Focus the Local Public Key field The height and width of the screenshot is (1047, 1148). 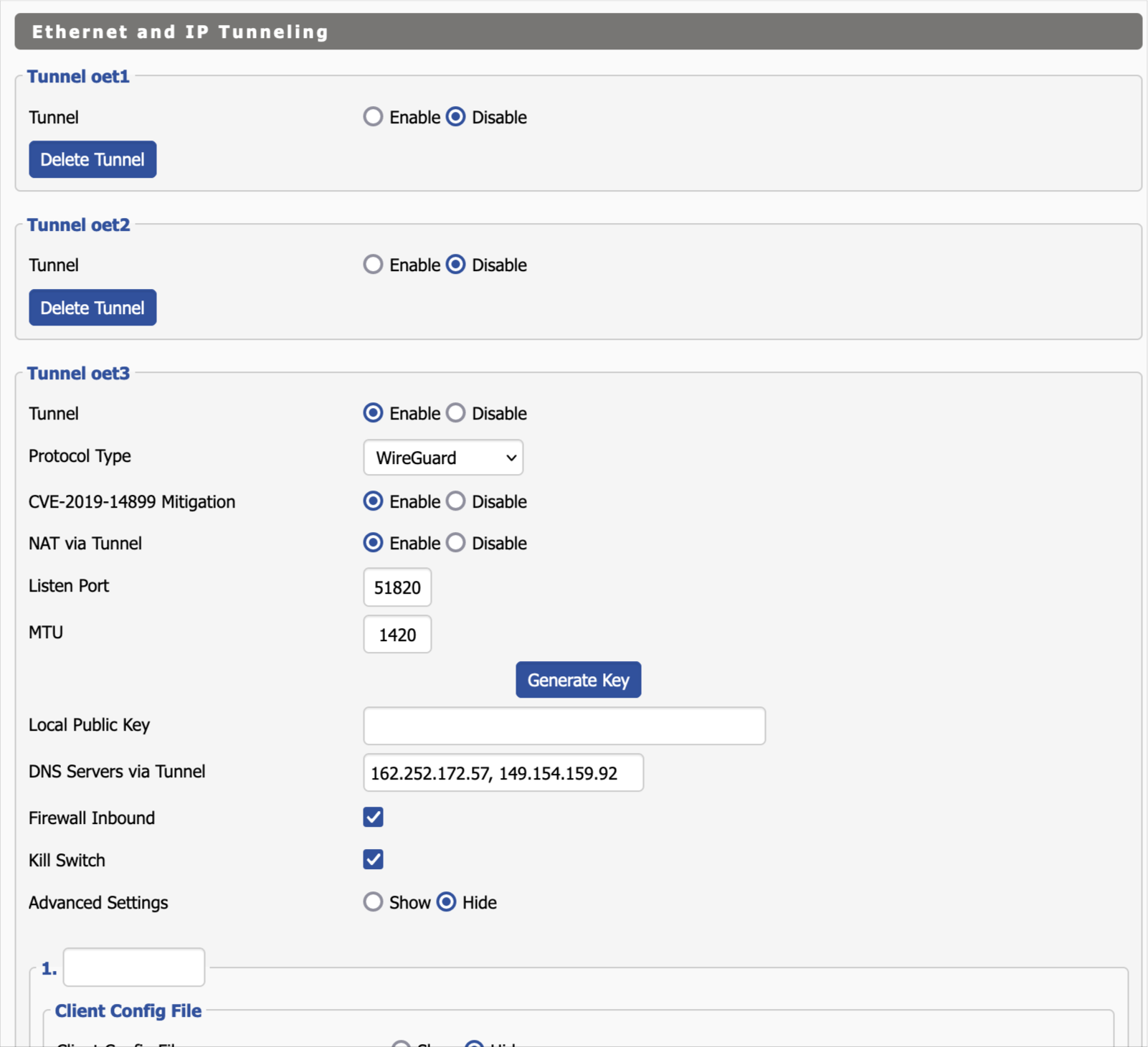pyautogui.click(x=564, y=726)
